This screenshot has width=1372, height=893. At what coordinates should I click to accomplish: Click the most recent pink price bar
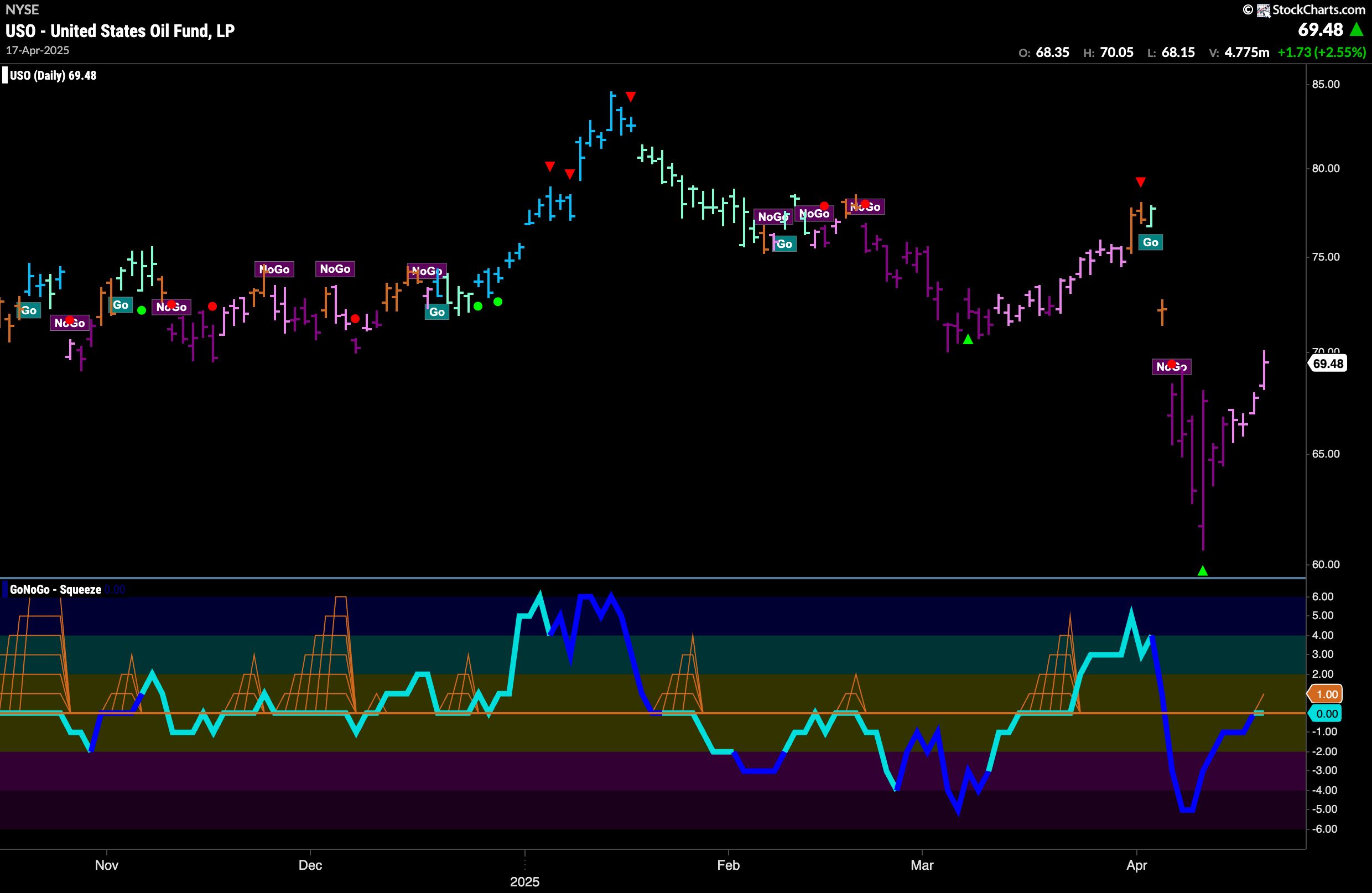[x=1264, y=370]
